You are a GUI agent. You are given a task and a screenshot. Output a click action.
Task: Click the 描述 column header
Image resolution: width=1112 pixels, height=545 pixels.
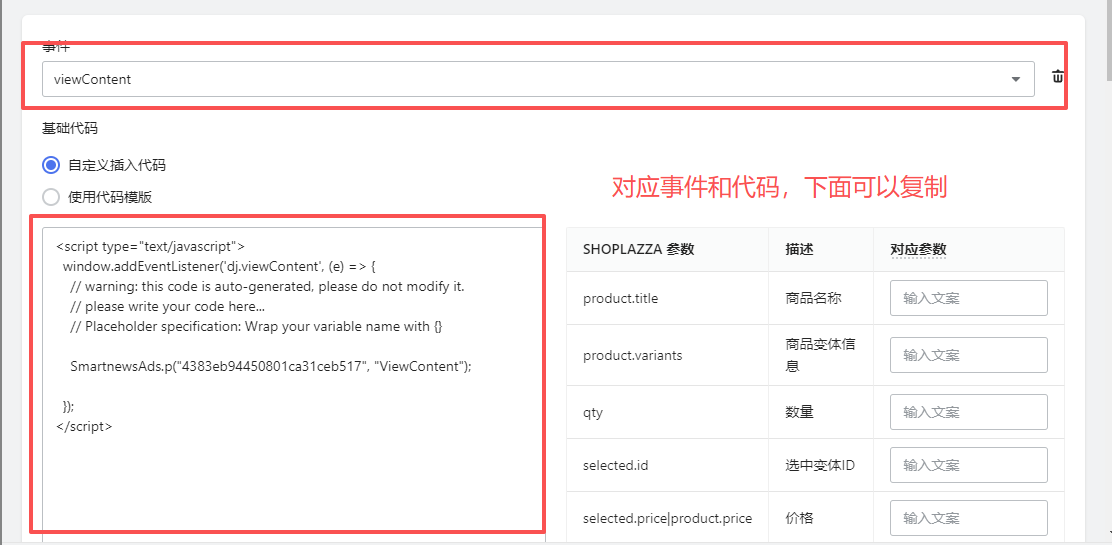799,250
